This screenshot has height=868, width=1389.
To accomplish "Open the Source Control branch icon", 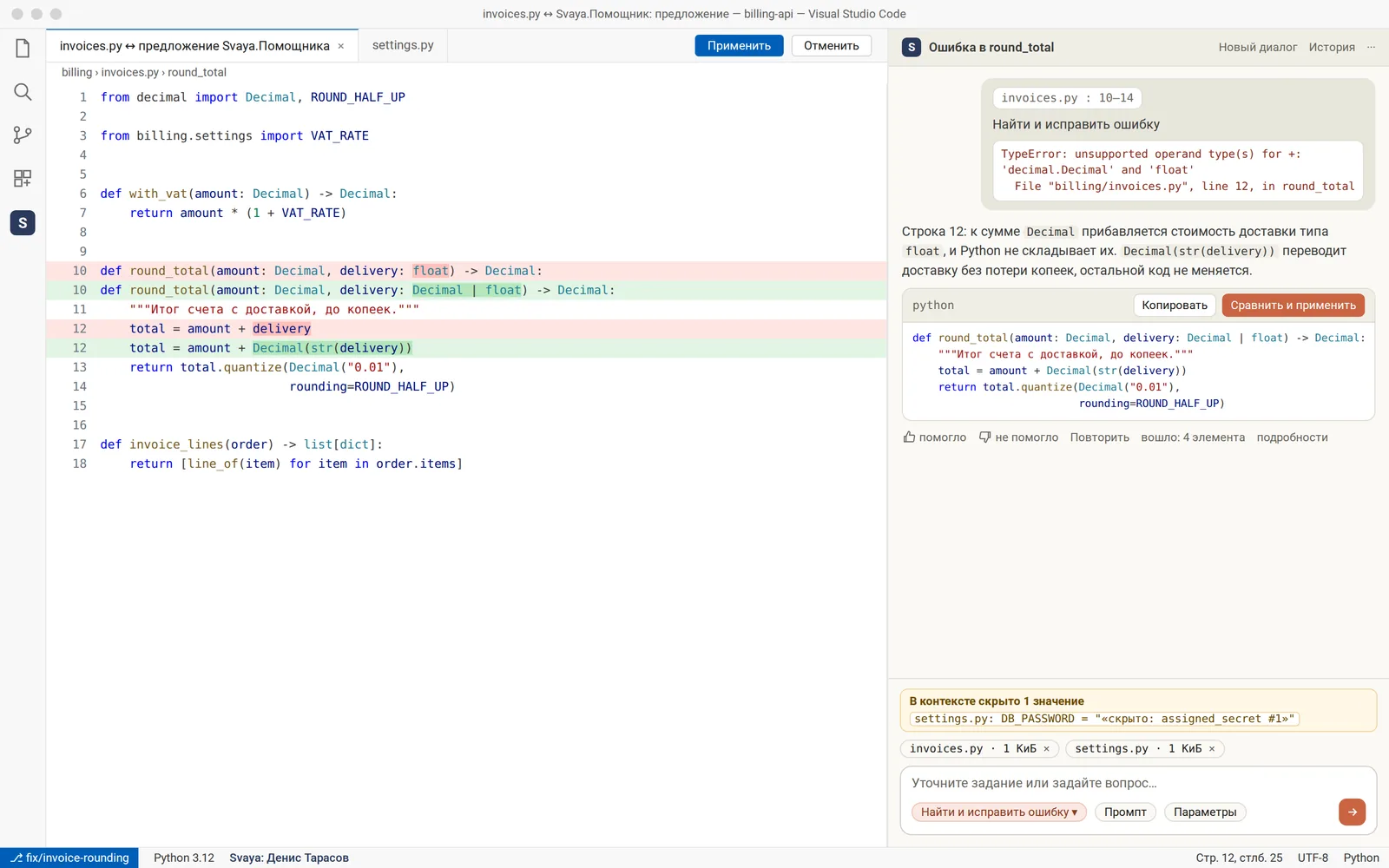I will point(23,135).
